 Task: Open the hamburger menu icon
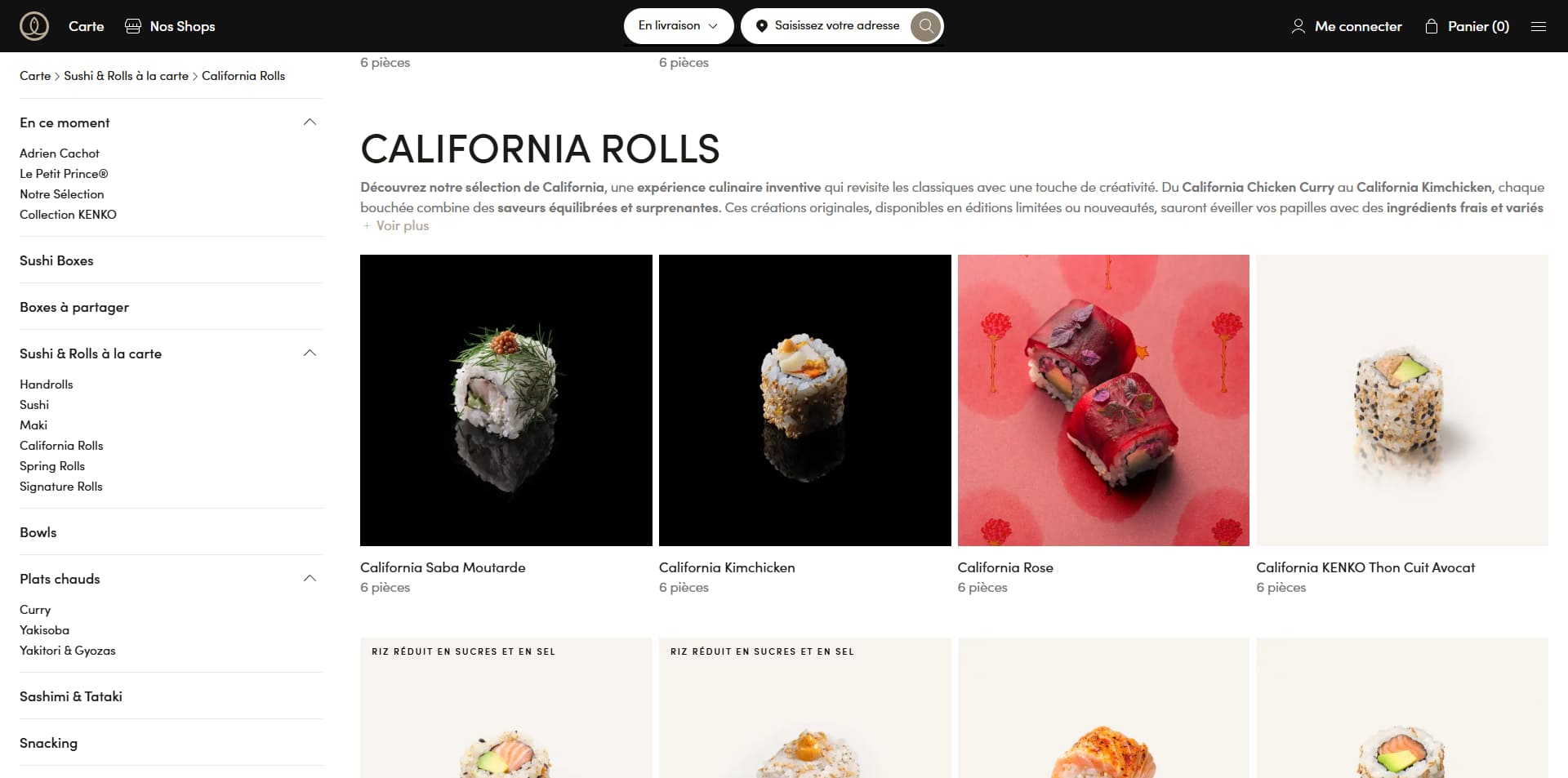[x=1539, y=26]
